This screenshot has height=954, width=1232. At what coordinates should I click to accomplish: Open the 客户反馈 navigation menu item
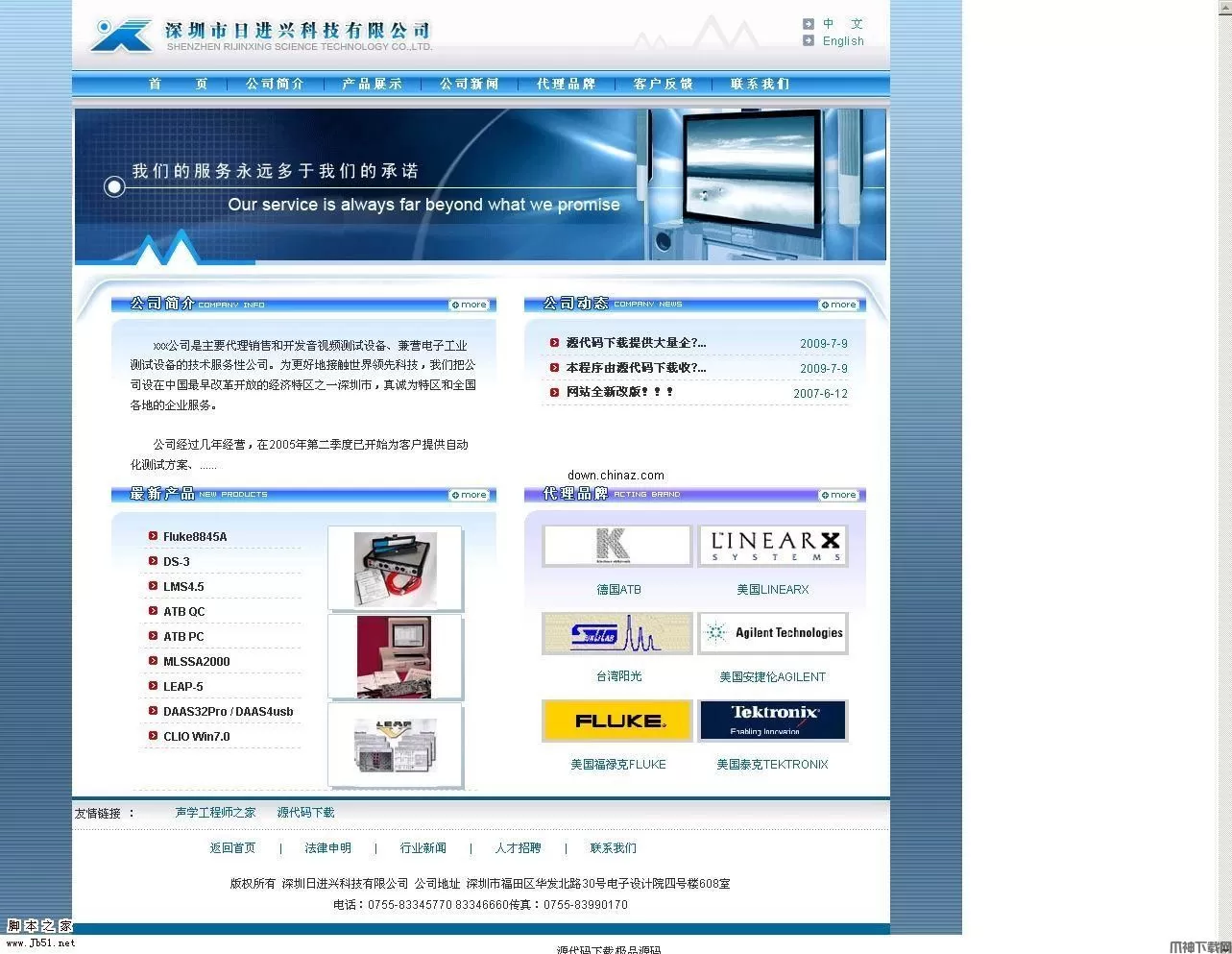(x=663, y=84)
